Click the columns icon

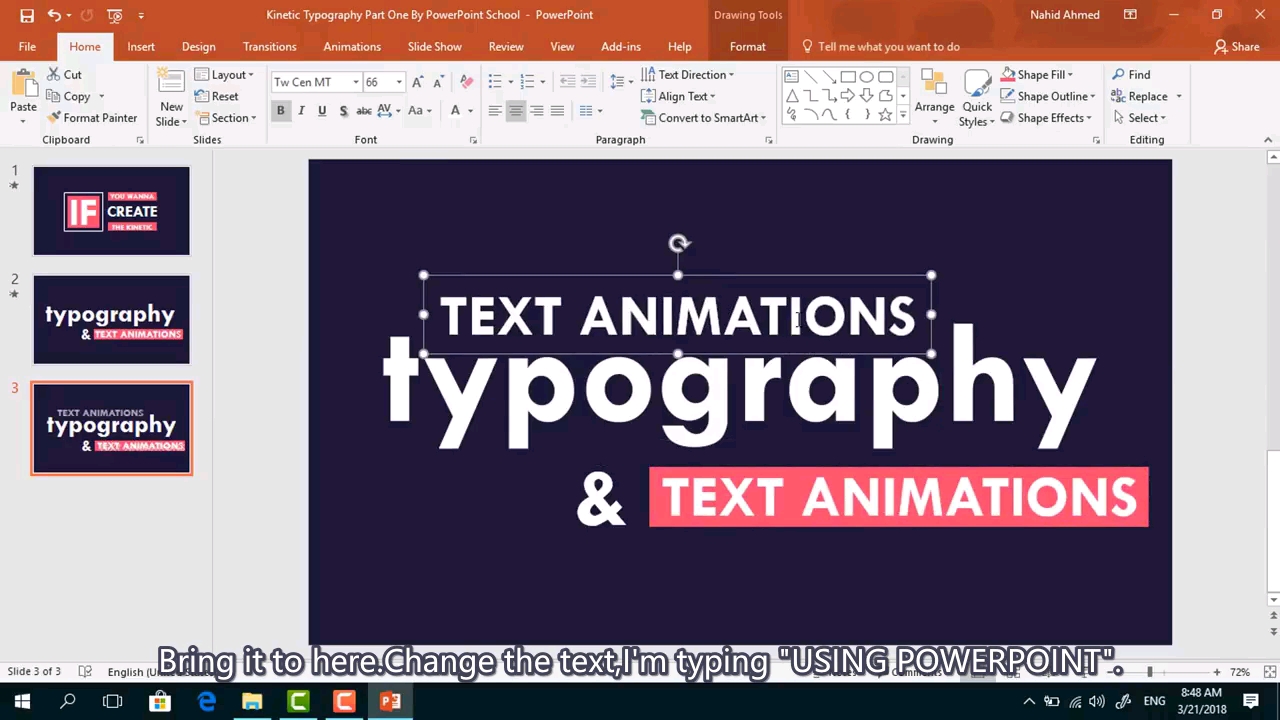coord(586,111)
